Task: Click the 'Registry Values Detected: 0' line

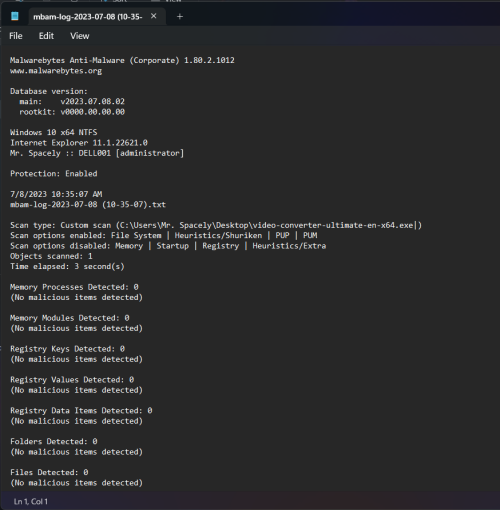Action: 72,380
